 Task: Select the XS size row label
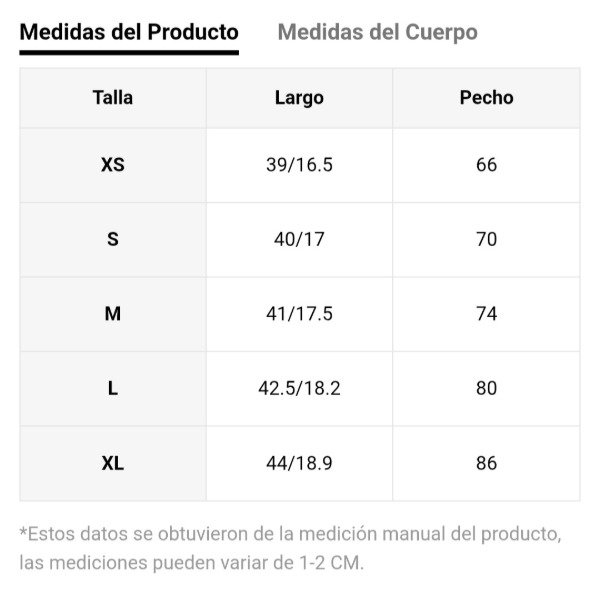pyautogui.click(x=113, y=165)
